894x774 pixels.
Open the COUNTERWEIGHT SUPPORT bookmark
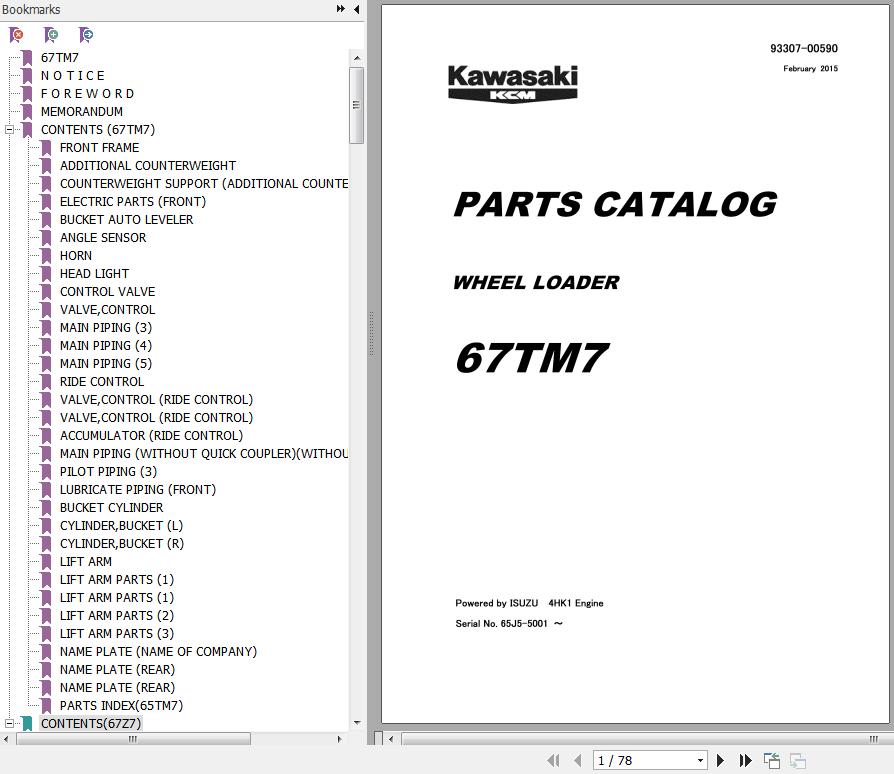click(204, 184)
